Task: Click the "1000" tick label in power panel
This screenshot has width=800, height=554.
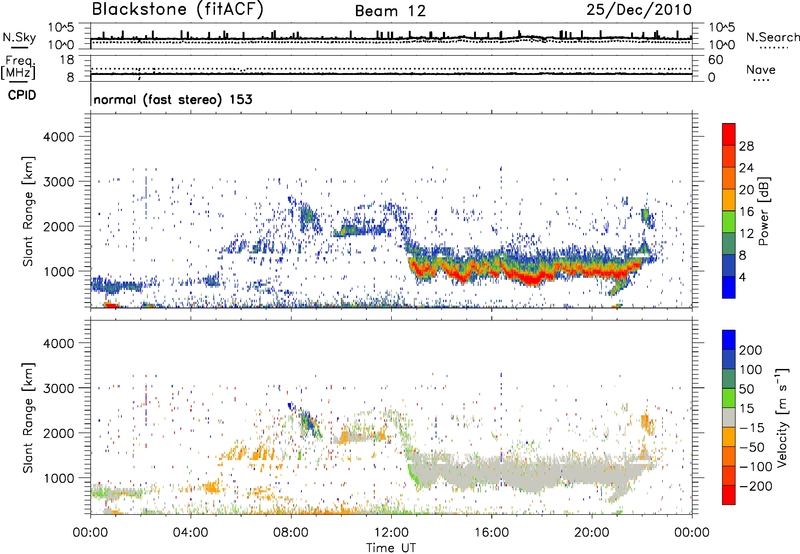Action: (x=59, y=271)
